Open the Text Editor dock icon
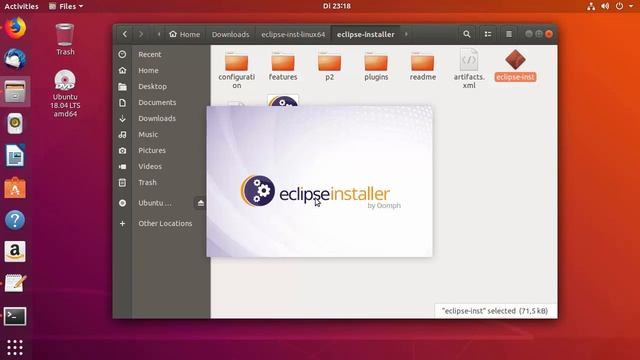Screen dimensions: 640x360 (15, 283)
